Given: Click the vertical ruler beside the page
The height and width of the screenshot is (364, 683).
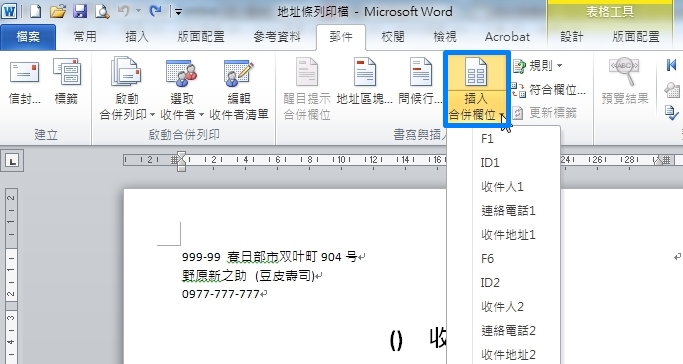Looking at the screenshot, I should pos(12,276).
